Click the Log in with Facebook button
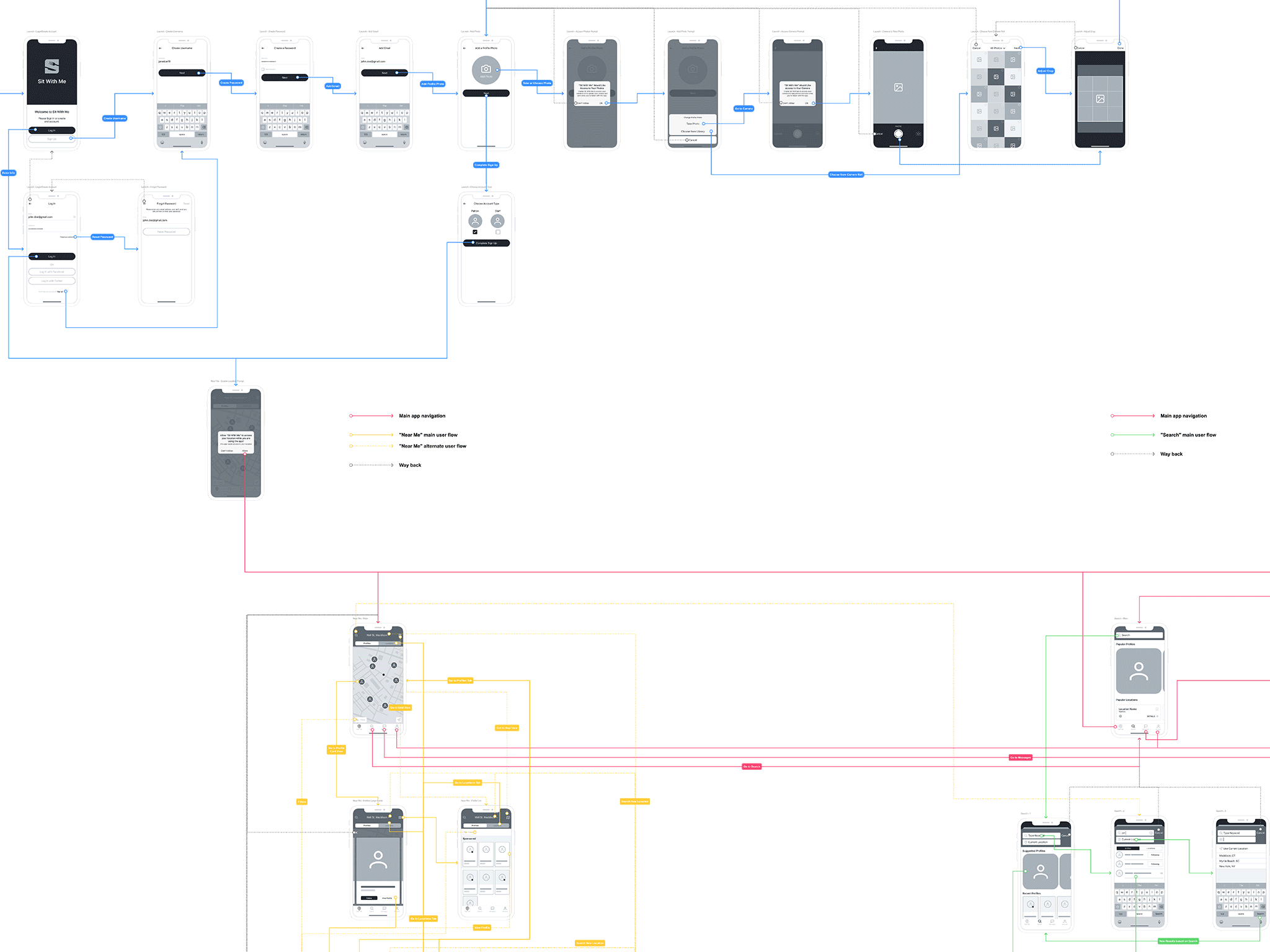This screenshot has height=952, width=1270. 52,271
